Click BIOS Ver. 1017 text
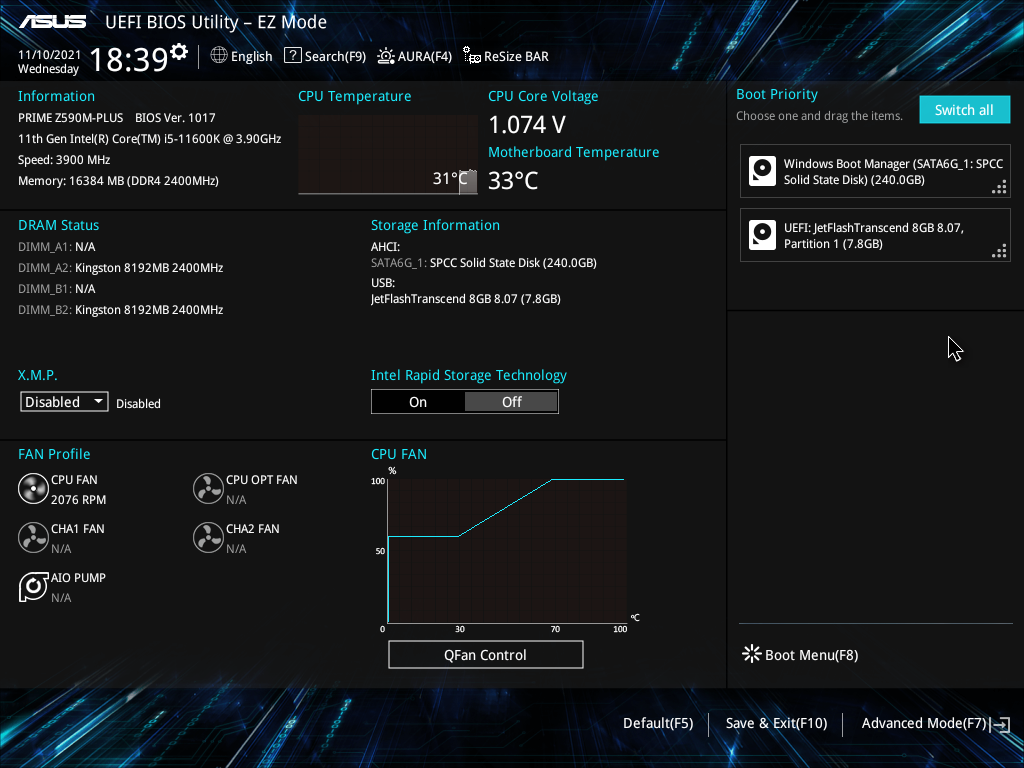 tap(175, 118)
